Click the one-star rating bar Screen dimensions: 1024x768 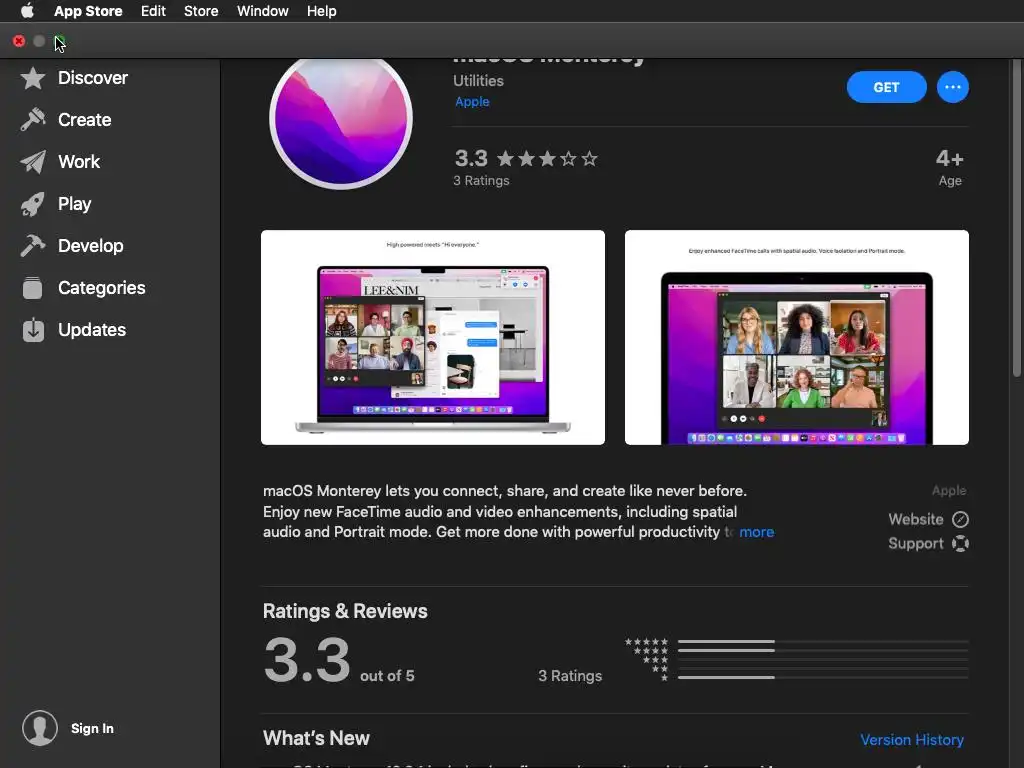click(x=823, y=678)
